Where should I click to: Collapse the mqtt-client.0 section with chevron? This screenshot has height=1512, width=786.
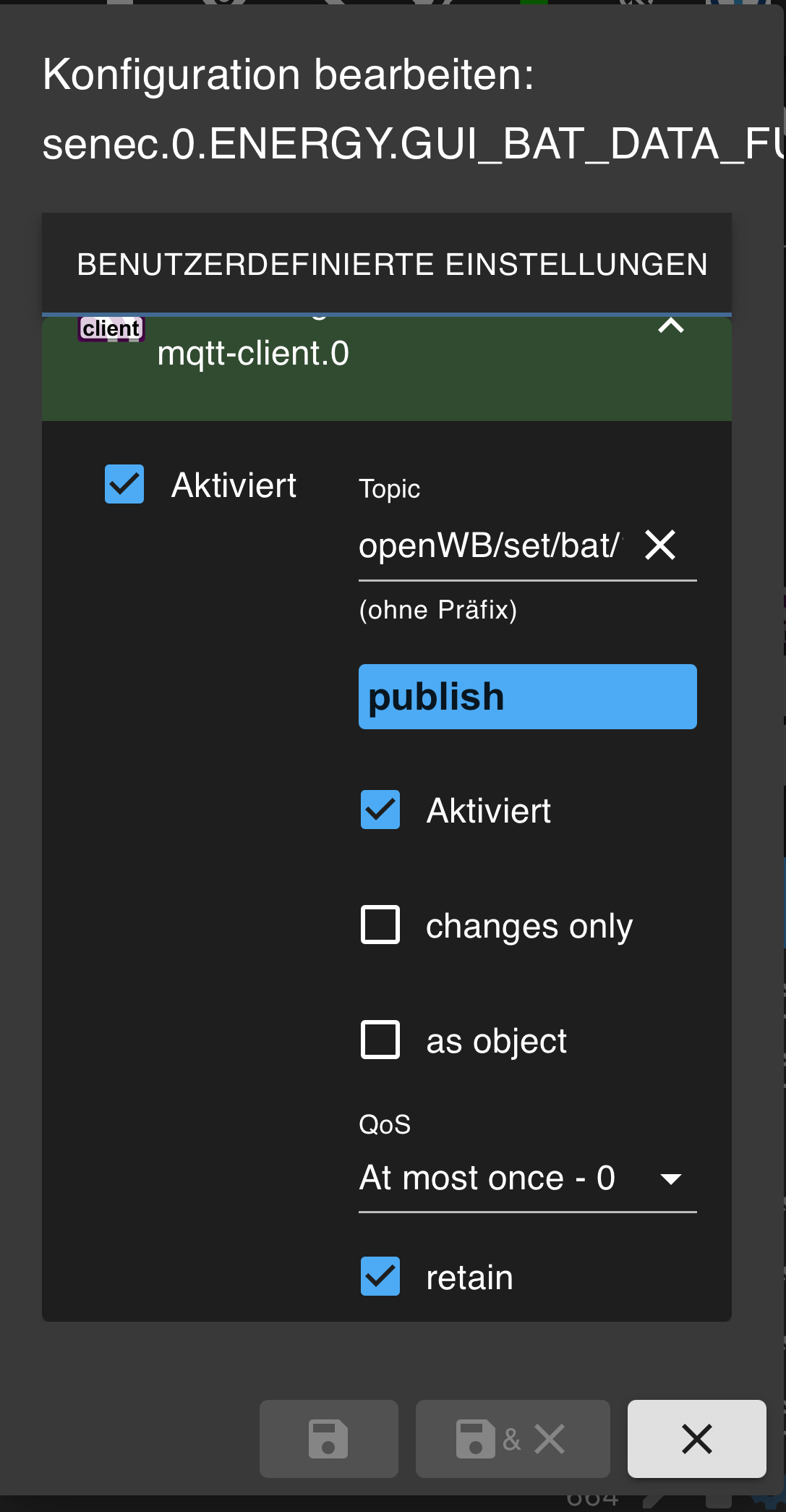671,326
